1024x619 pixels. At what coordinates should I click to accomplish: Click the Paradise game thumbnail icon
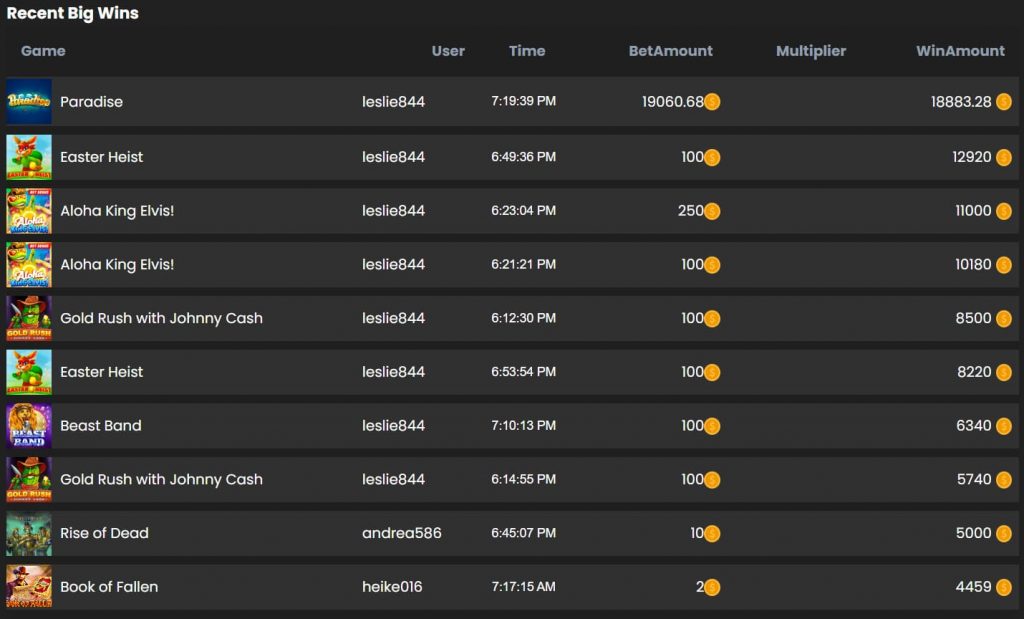pos(29,102)
